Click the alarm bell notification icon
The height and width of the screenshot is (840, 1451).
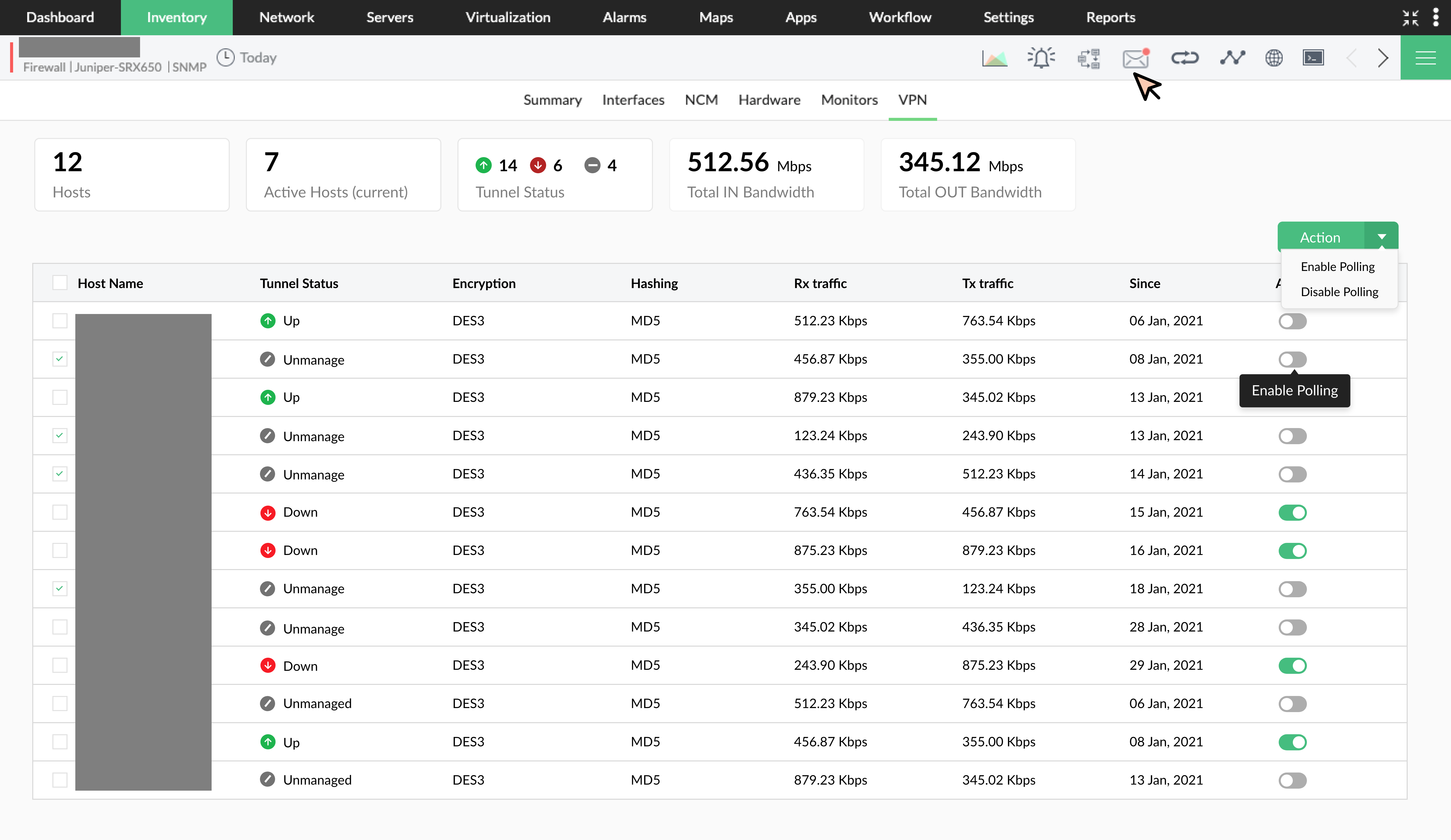coord(1042,57)
